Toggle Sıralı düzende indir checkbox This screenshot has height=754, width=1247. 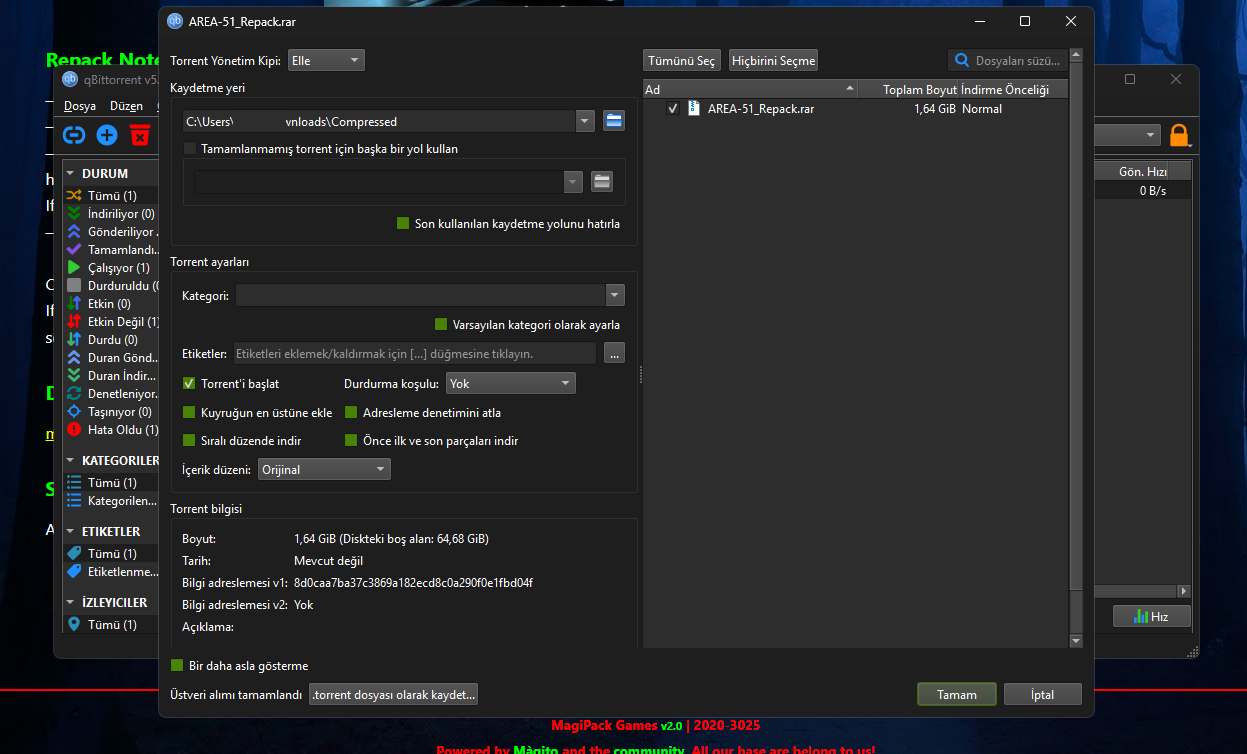(x=190, y=440)
